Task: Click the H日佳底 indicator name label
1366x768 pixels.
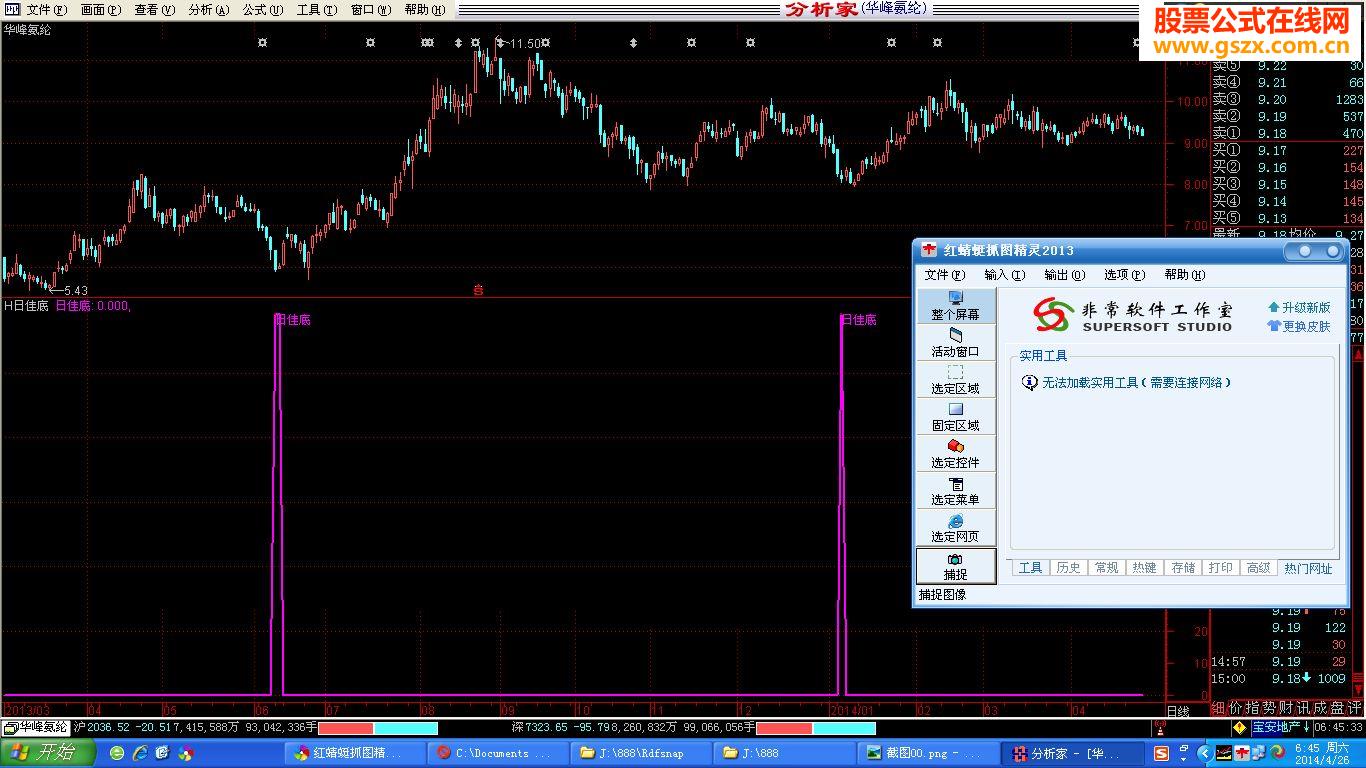Action: pos(27,306)
